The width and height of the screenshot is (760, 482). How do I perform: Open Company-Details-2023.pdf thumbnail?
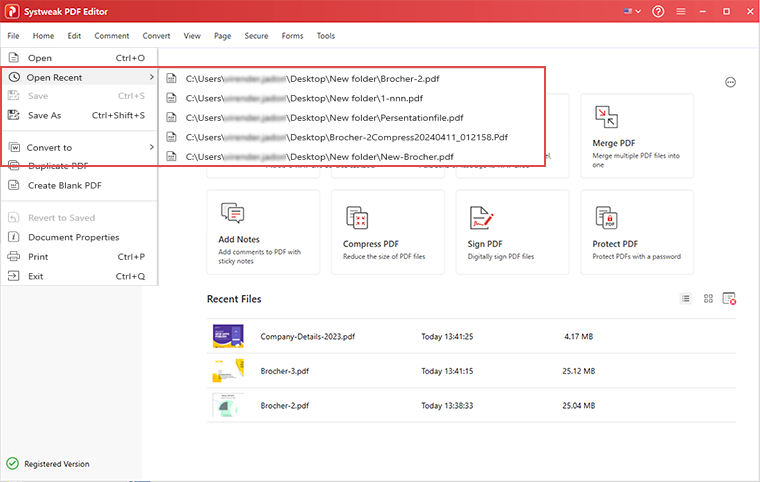[228, 336]
